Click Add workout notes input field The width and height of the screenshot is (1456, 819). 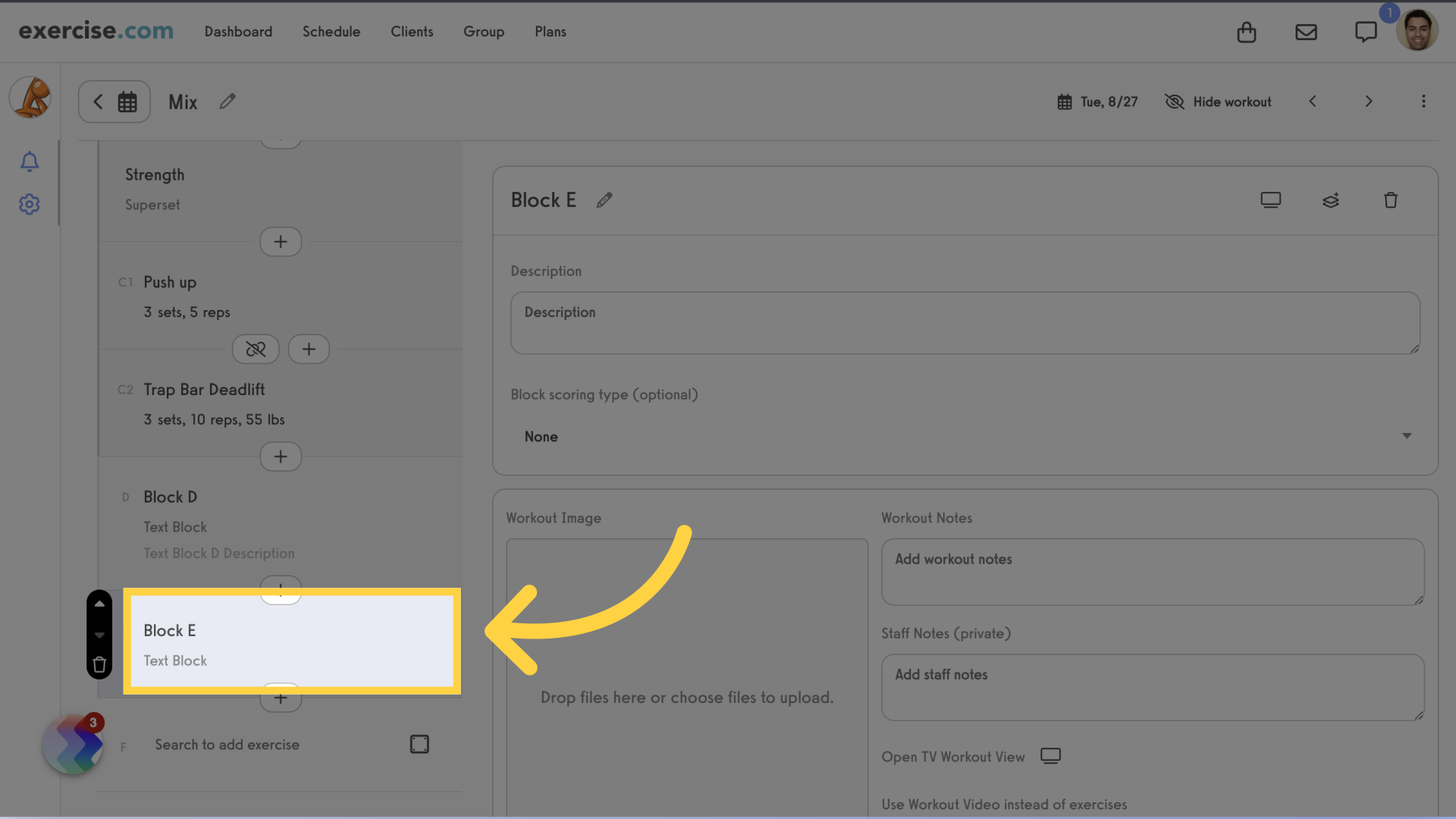1152,571
